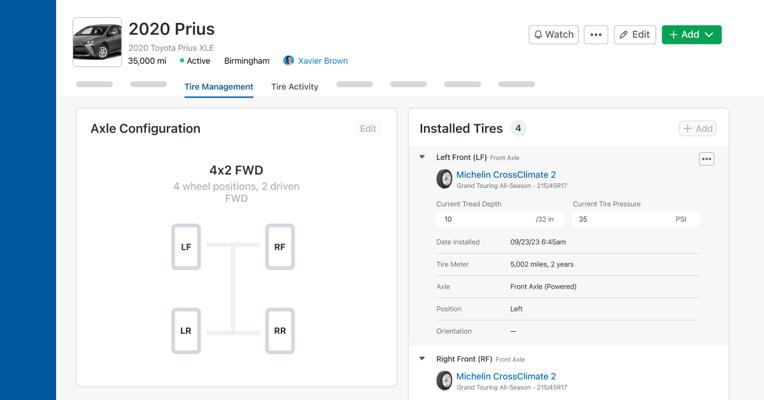The width and height of the screenshot is (764, 400).
Task: Click the Current Tire Pressure input field
Action: (620, 219)
